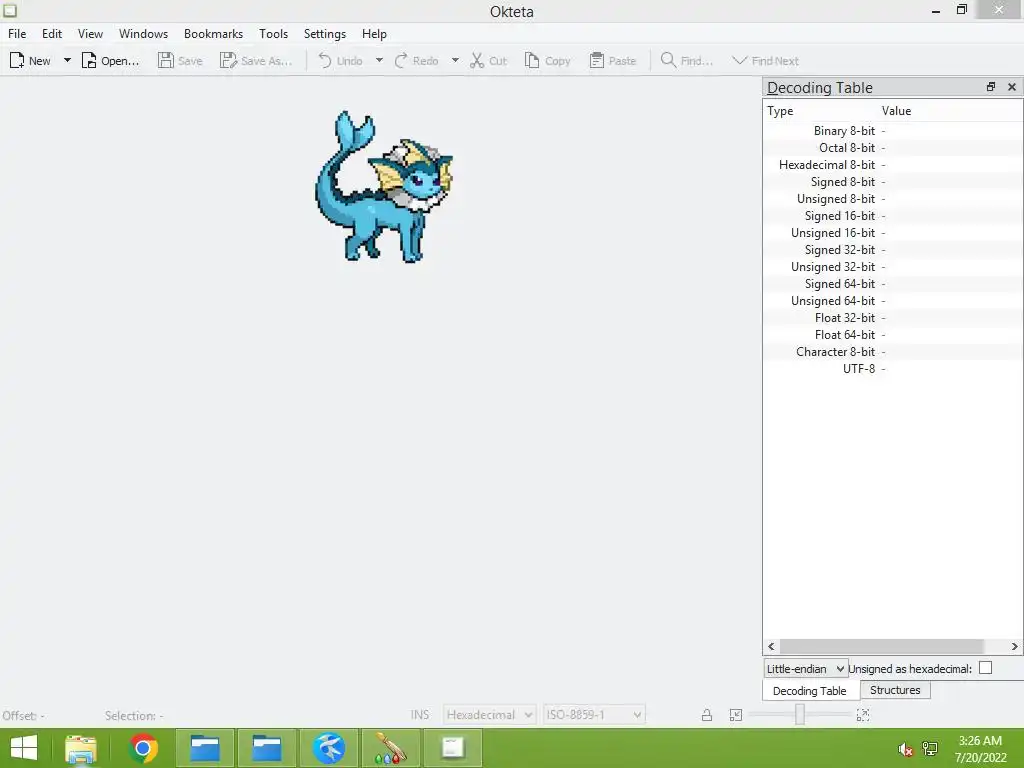Click the Find magnifier icon
This screenshot has width=1024, height=768.
668,61
